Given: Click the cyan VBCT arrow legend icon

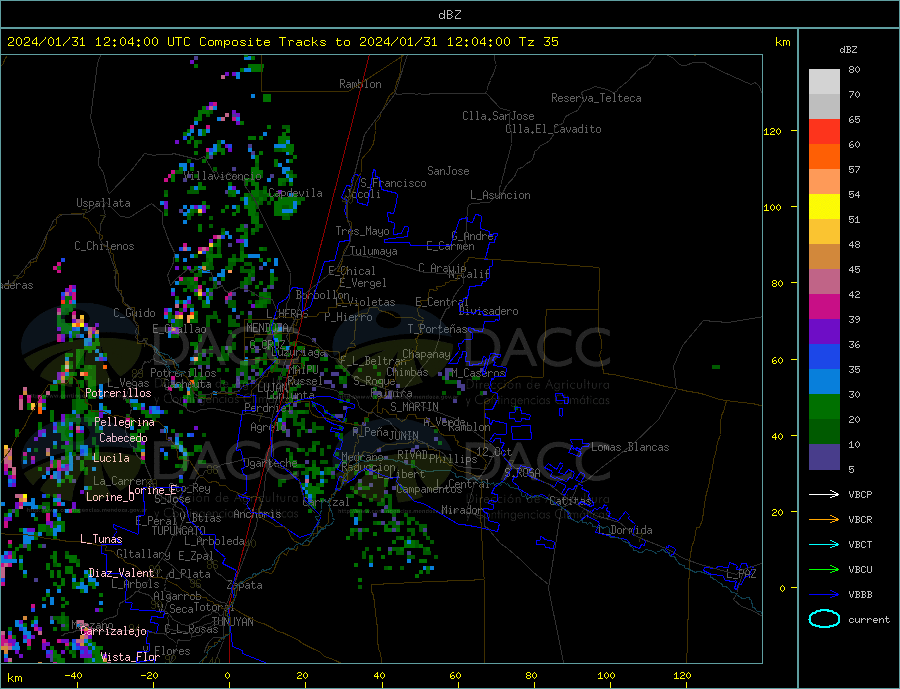Looking at the screenshot, I should click(824, 544).
